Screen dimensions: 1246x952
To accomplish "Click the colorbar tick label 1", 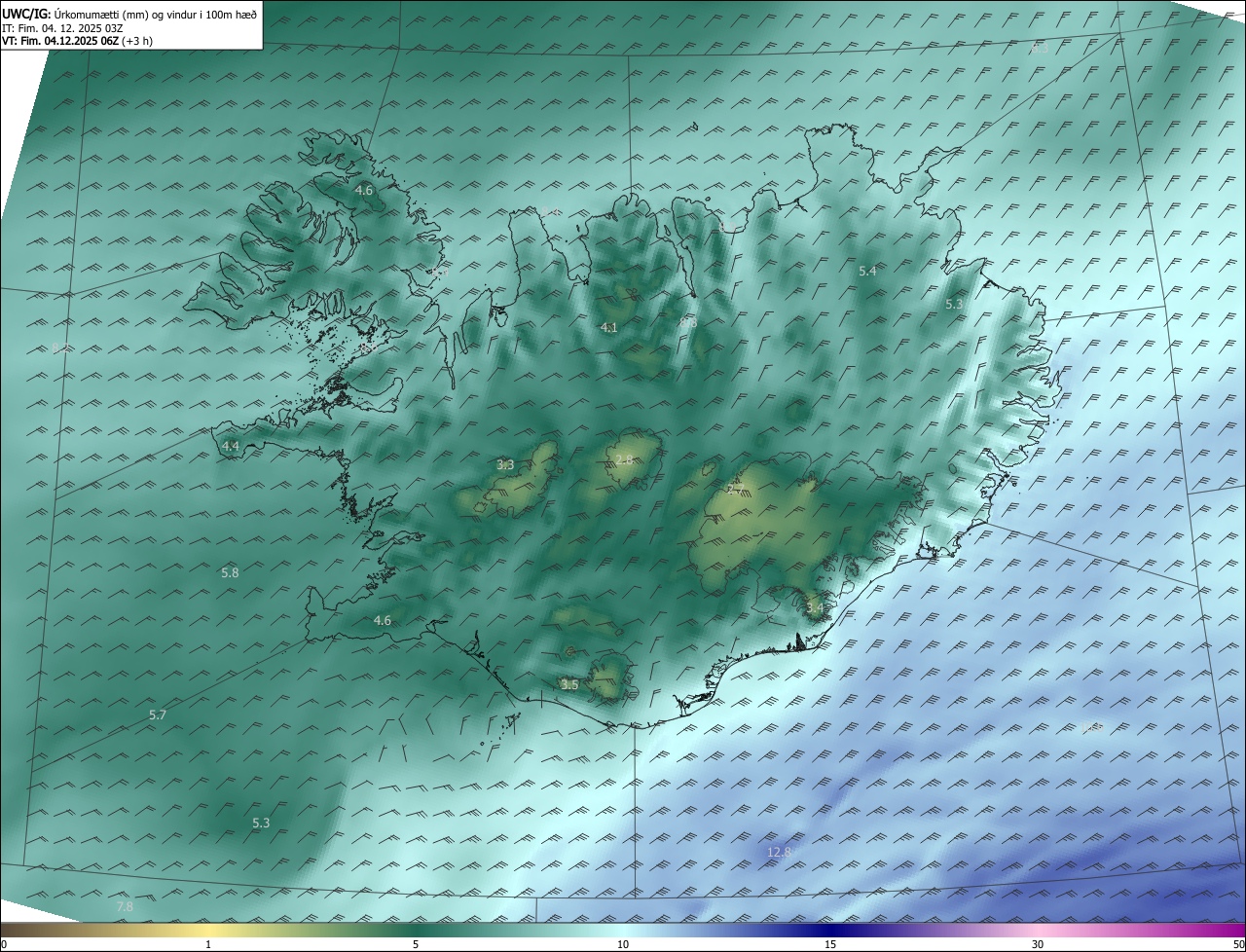I will 208,944.
